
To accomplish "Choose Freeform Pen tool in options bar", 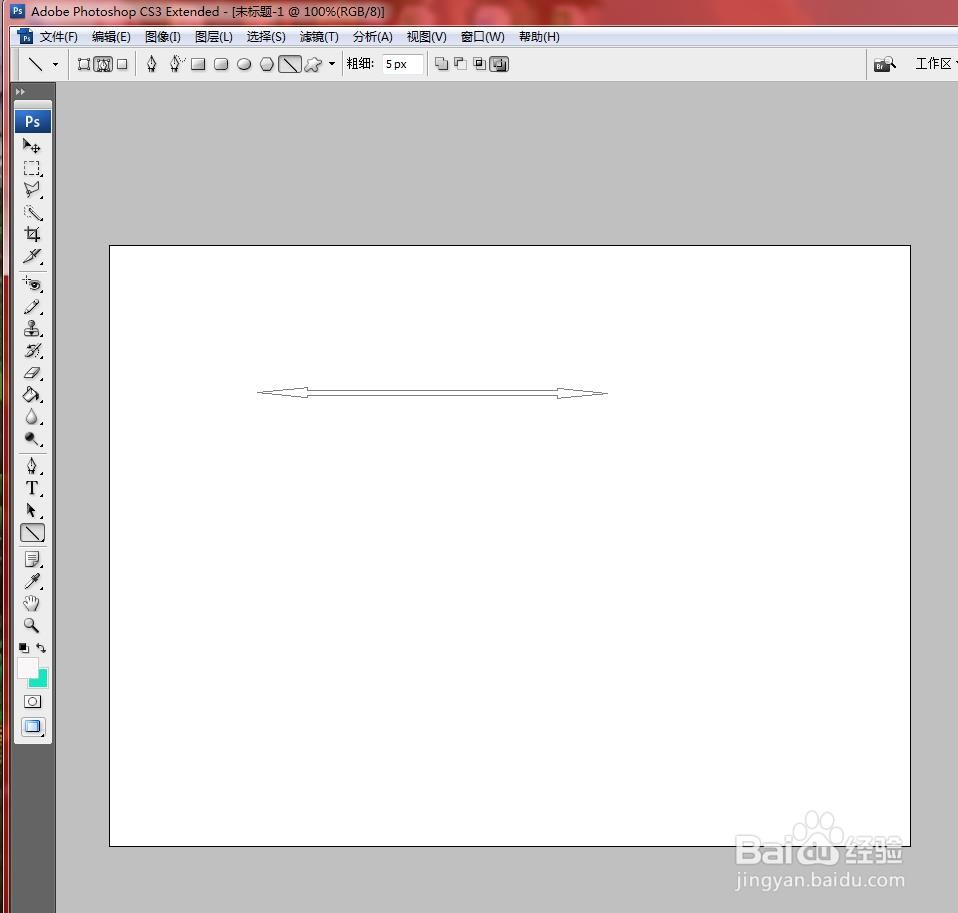I will coord(176,64).
